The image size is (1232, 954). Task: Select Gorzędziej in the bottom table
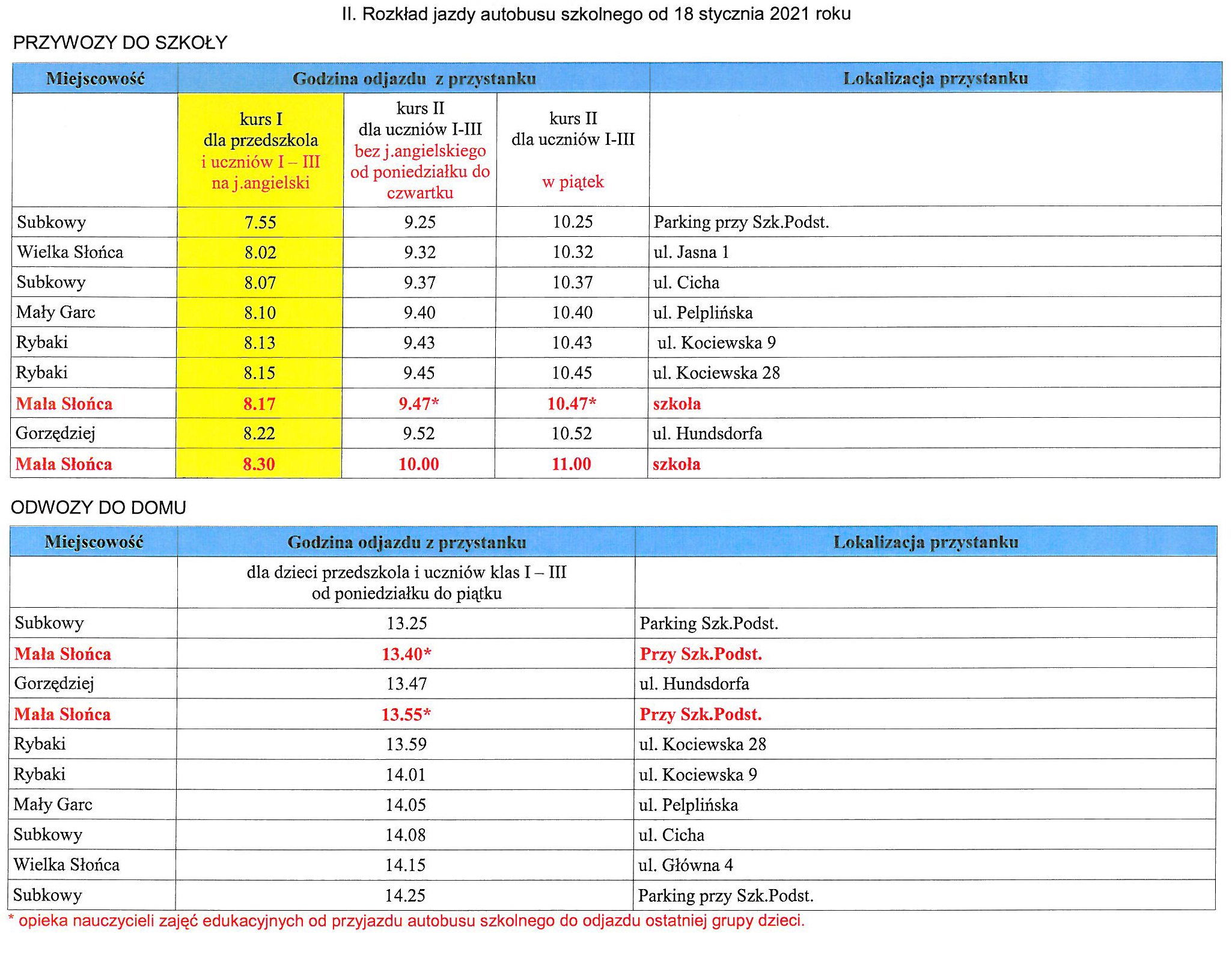click(54, 683)
